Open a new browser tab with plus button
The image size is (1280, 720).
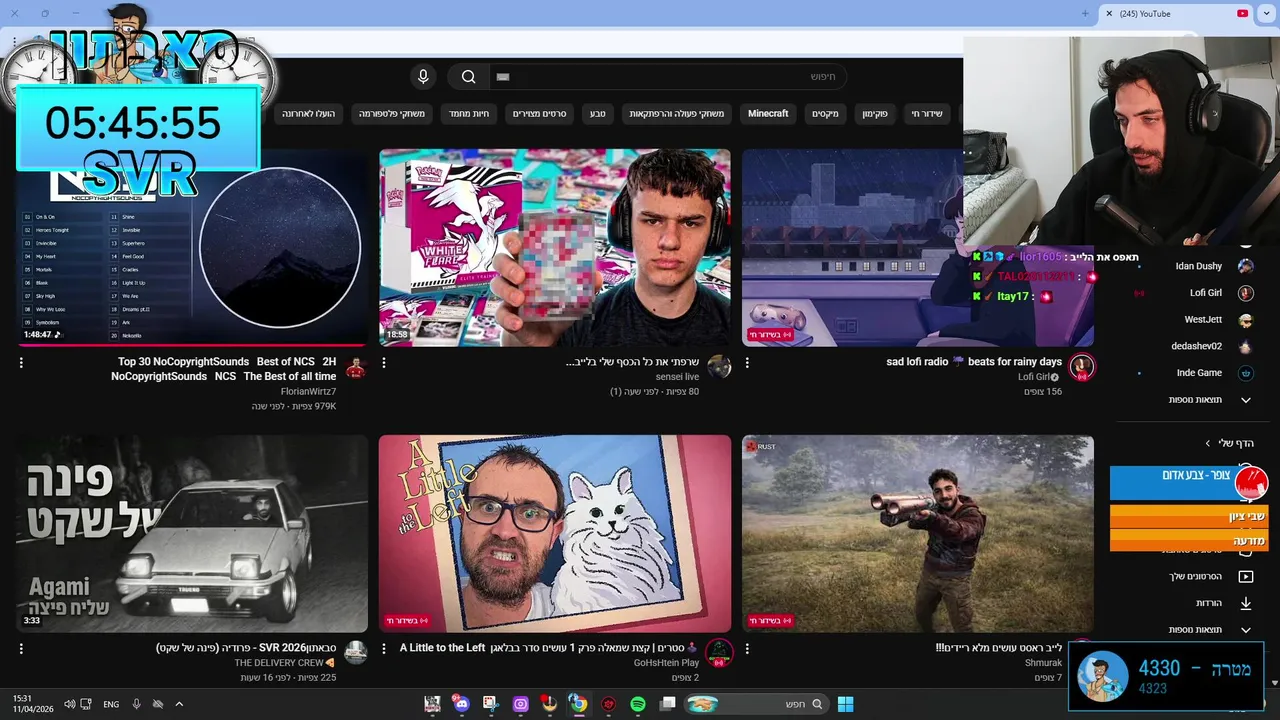point(1085,13)
